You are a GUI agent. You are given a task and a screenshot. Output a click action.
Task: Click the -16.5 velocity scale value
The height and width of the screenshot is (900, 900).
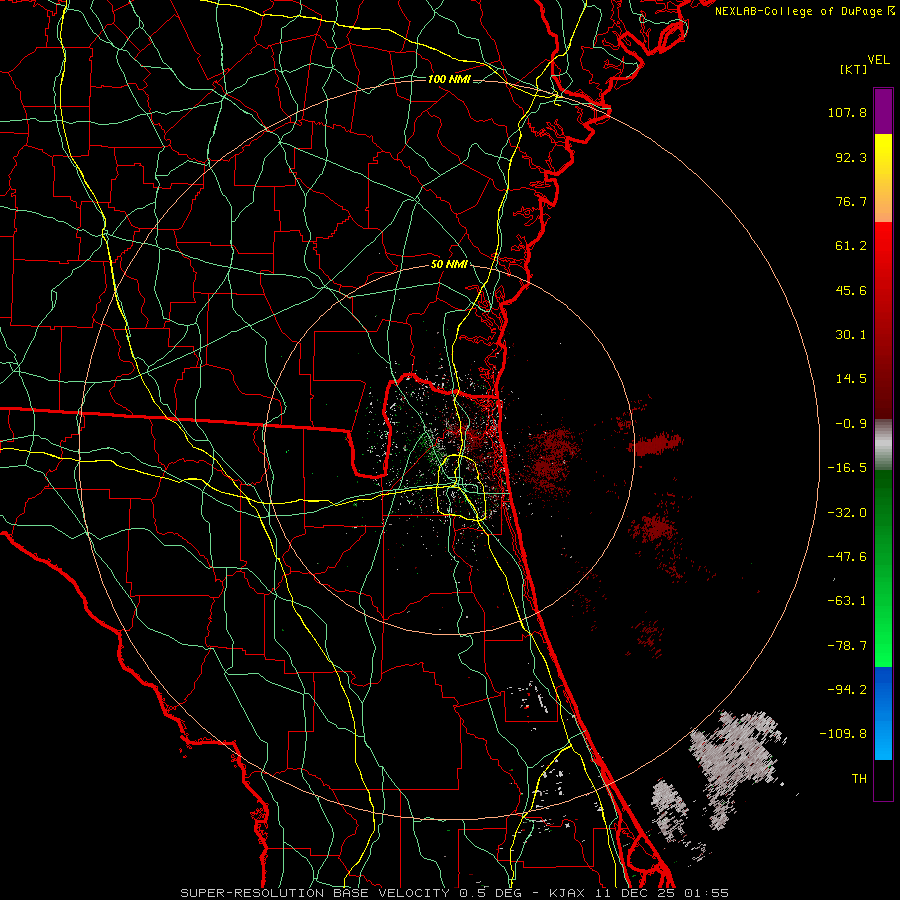[x=847, y=468]
